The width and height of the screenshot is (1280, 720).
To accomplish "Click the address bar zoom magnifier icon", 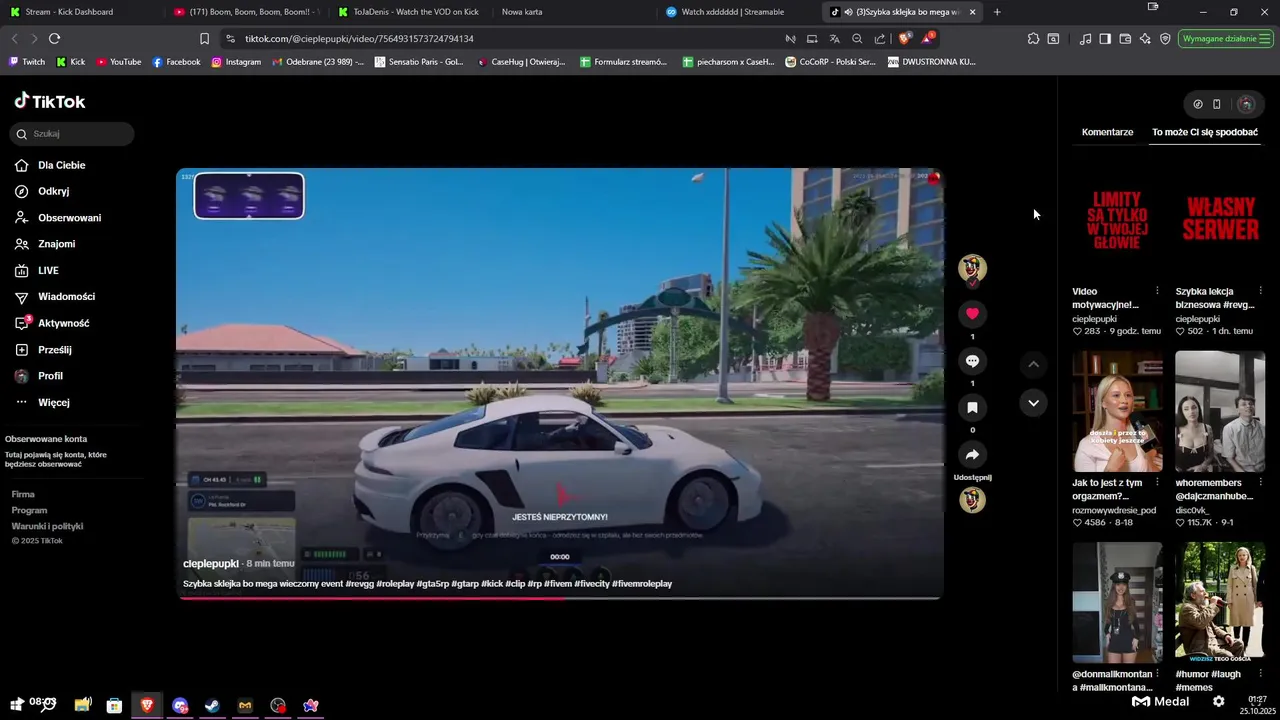I will [857, 38].
